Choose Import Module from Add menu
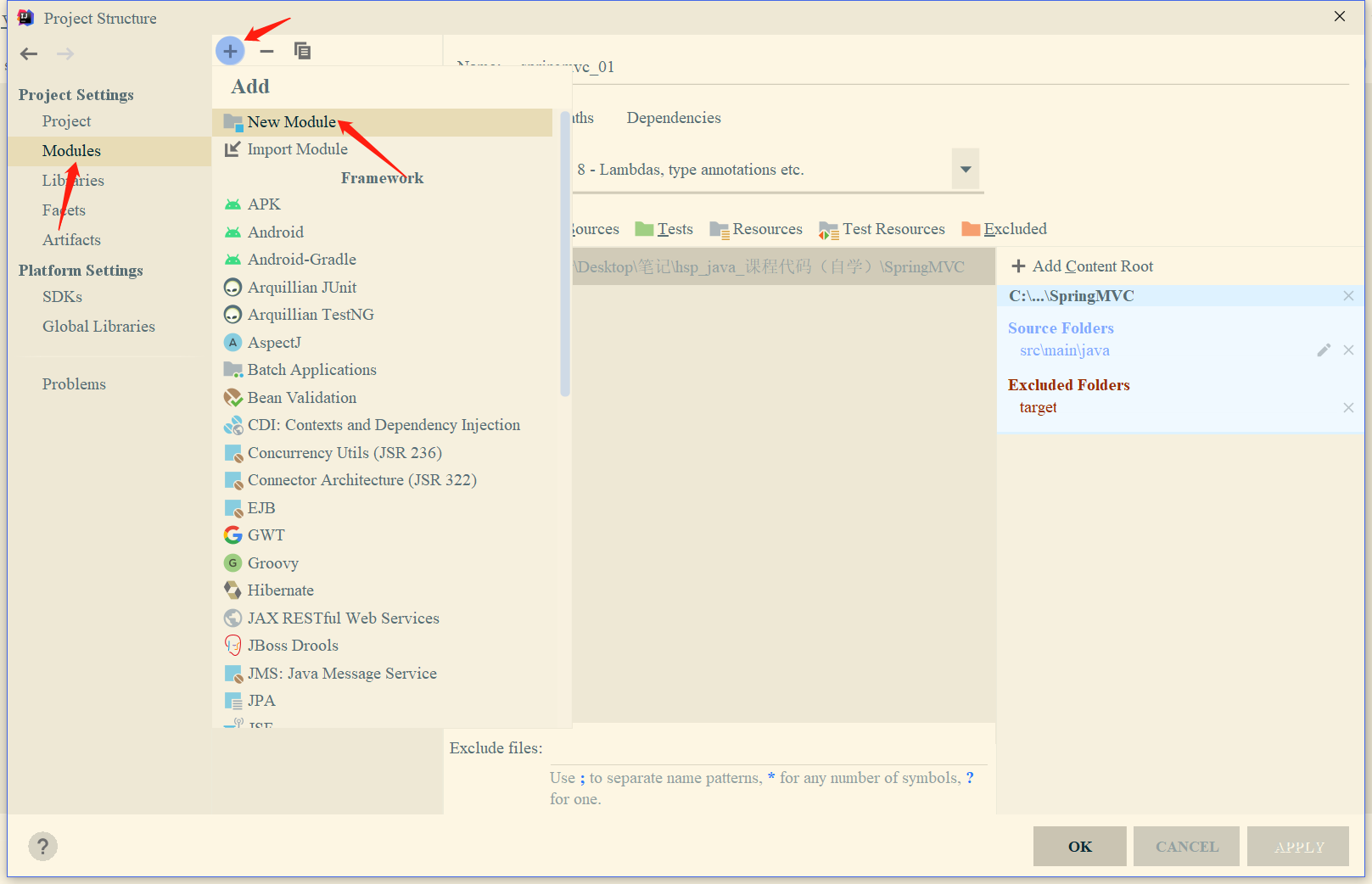 pyautogui.click(x=382, y=149)
